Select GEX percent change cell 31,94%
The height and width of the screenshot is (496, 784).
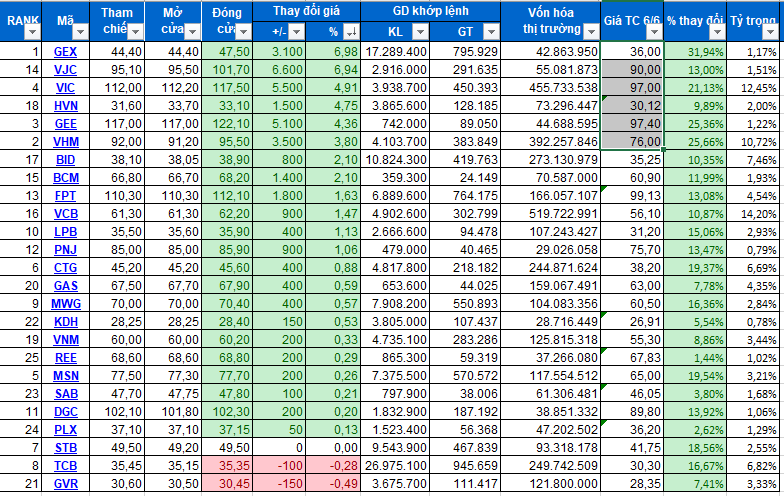click(695, 52)
